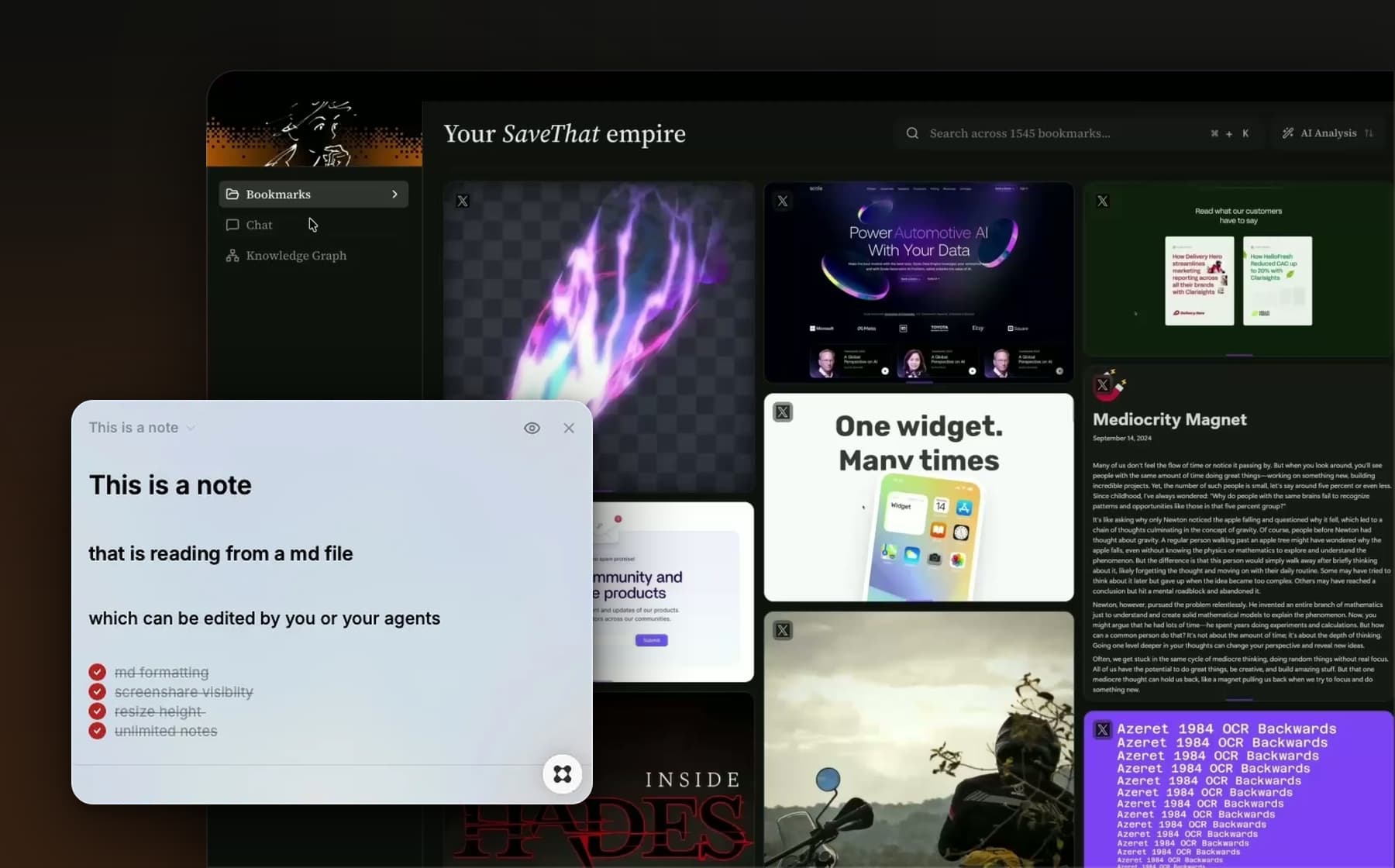Image resolution: width=1395 pixels, height=868 pixels.
Task: Open the AI Analysis button
Action: pyautogui.click(x=1327, y=133)
